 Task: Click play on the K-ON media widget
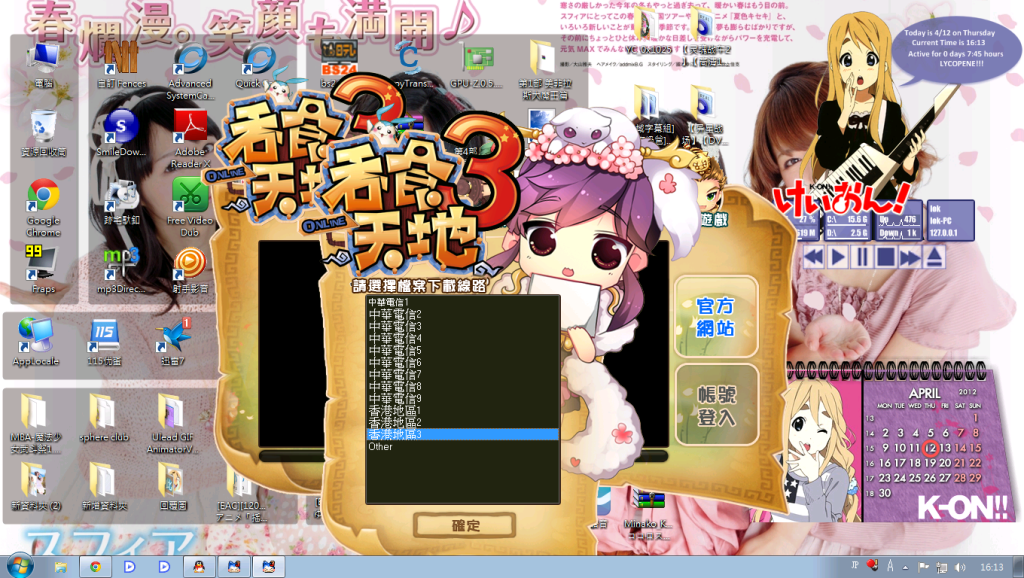838,257
